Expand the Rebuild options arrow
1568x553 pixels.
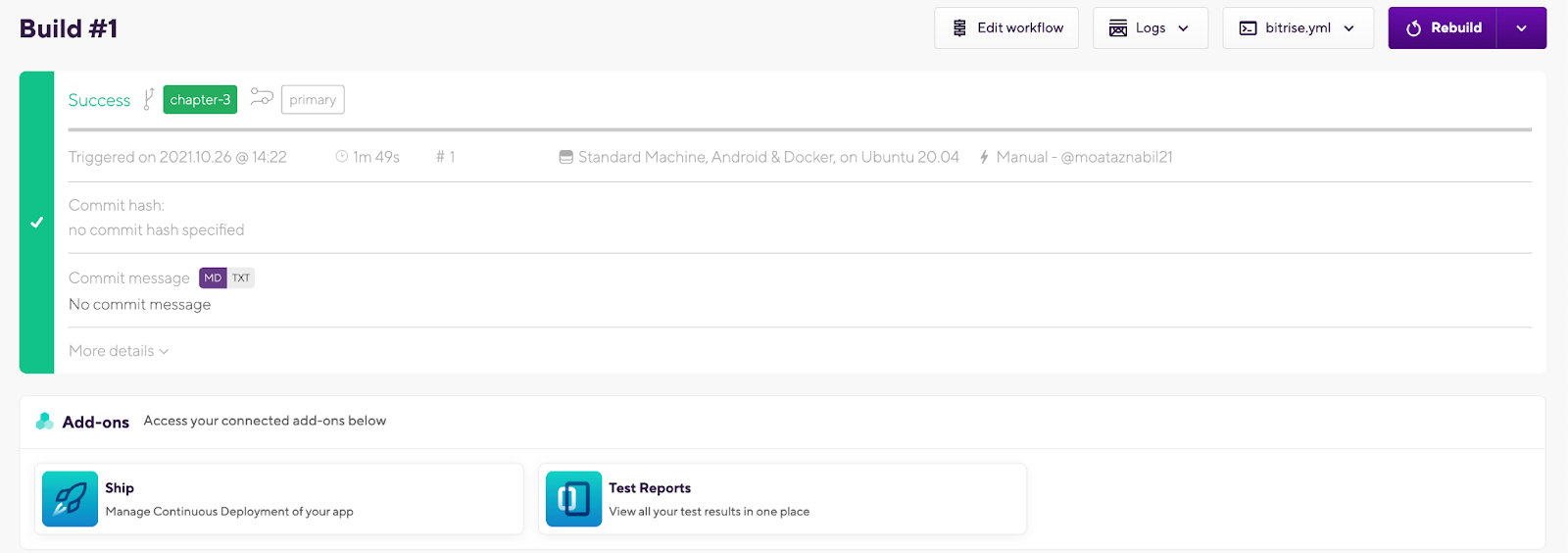tap(1522, 28)
